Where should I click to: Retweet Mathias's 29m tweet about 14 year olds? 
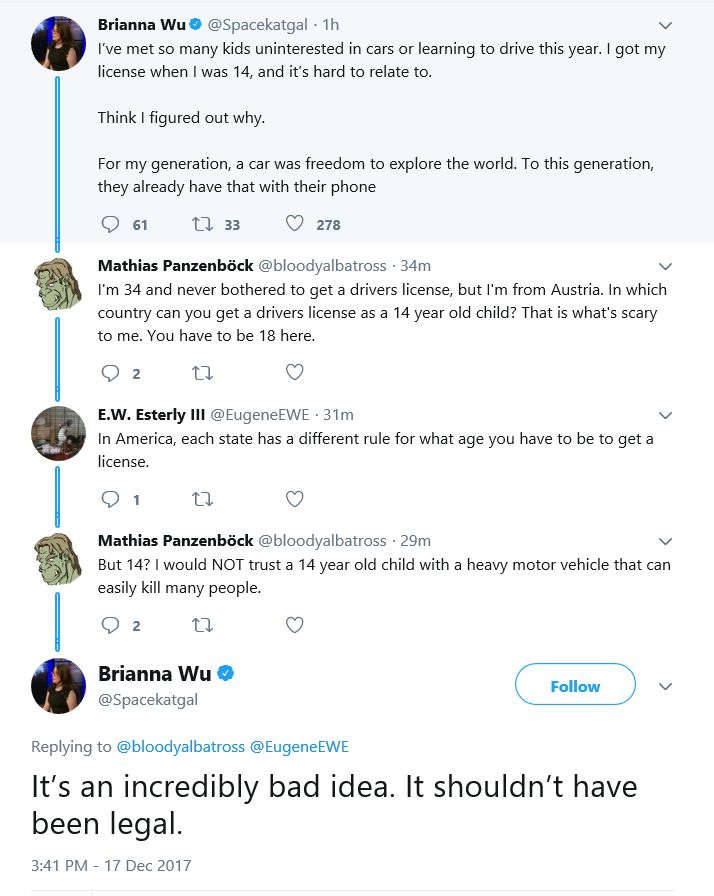tap(202, 625)
